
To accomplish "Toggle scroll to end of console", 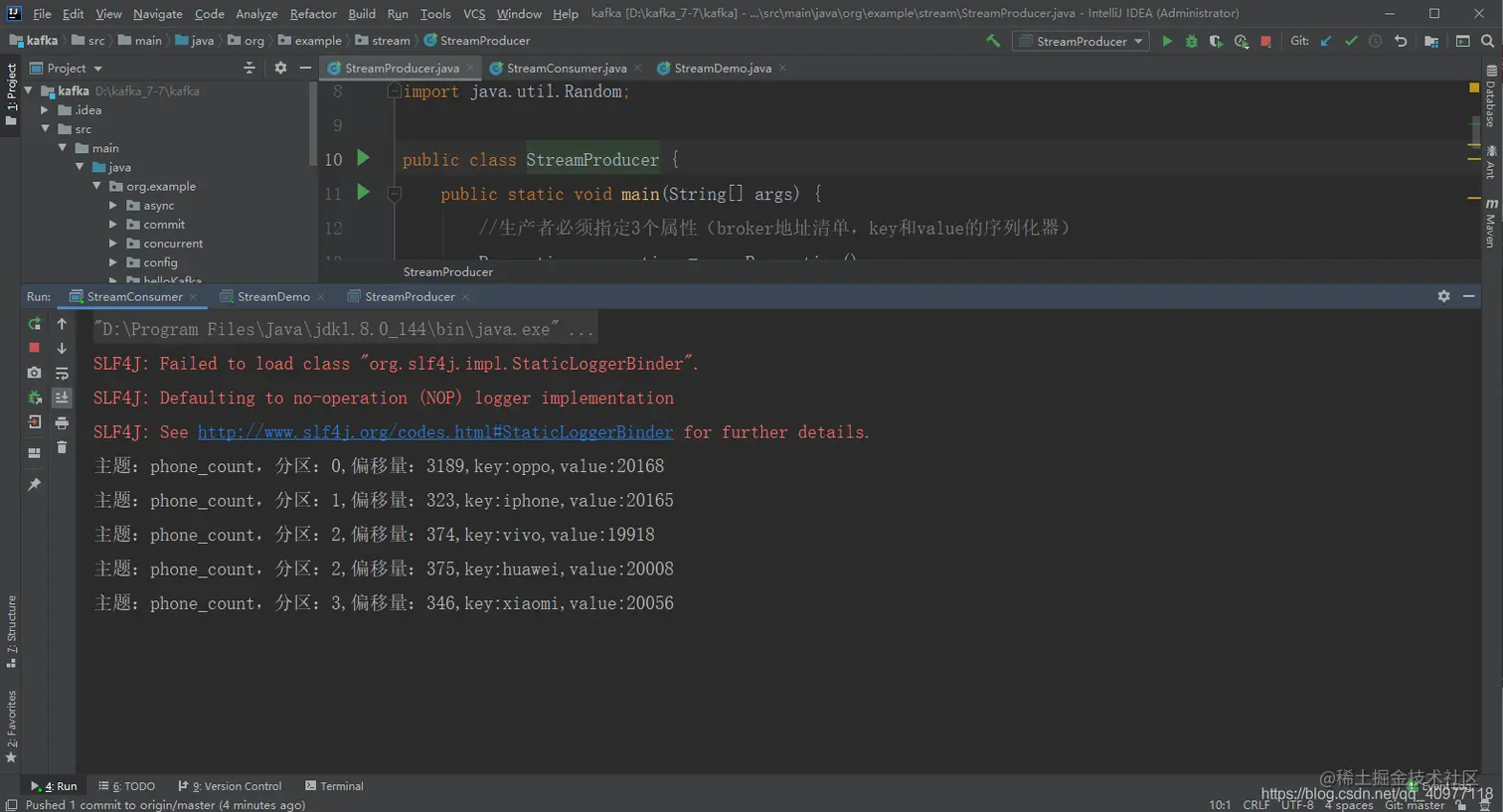I will tap(62, 398).
